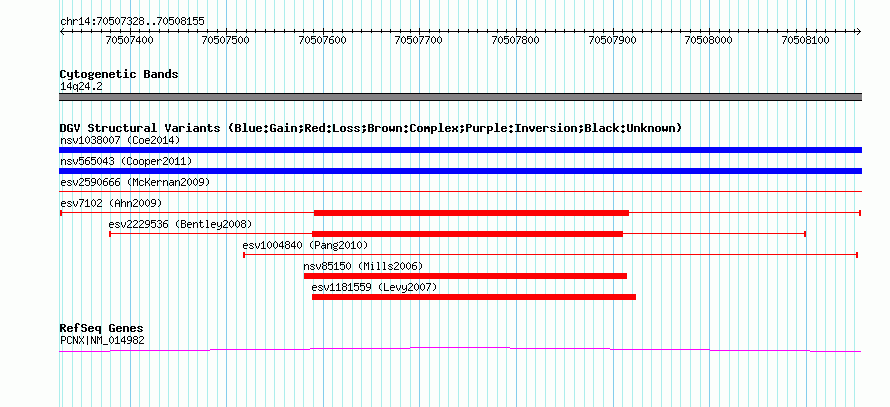Click the 70507400 ruler position
Viewport: 890px width, 407px height.
[x=129, y=41]
